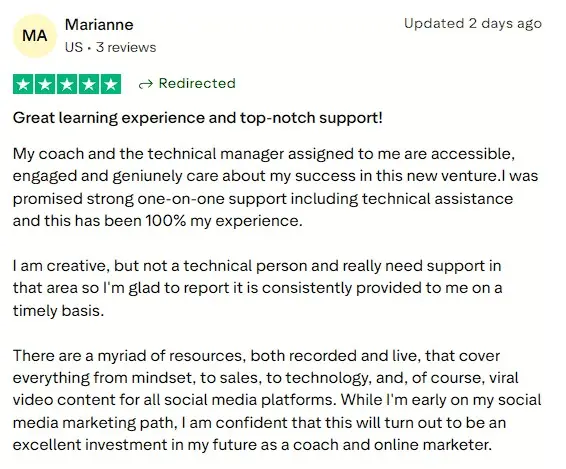Click the 'US' country label
The image size is (566, 469).
[x=74, y=47]
